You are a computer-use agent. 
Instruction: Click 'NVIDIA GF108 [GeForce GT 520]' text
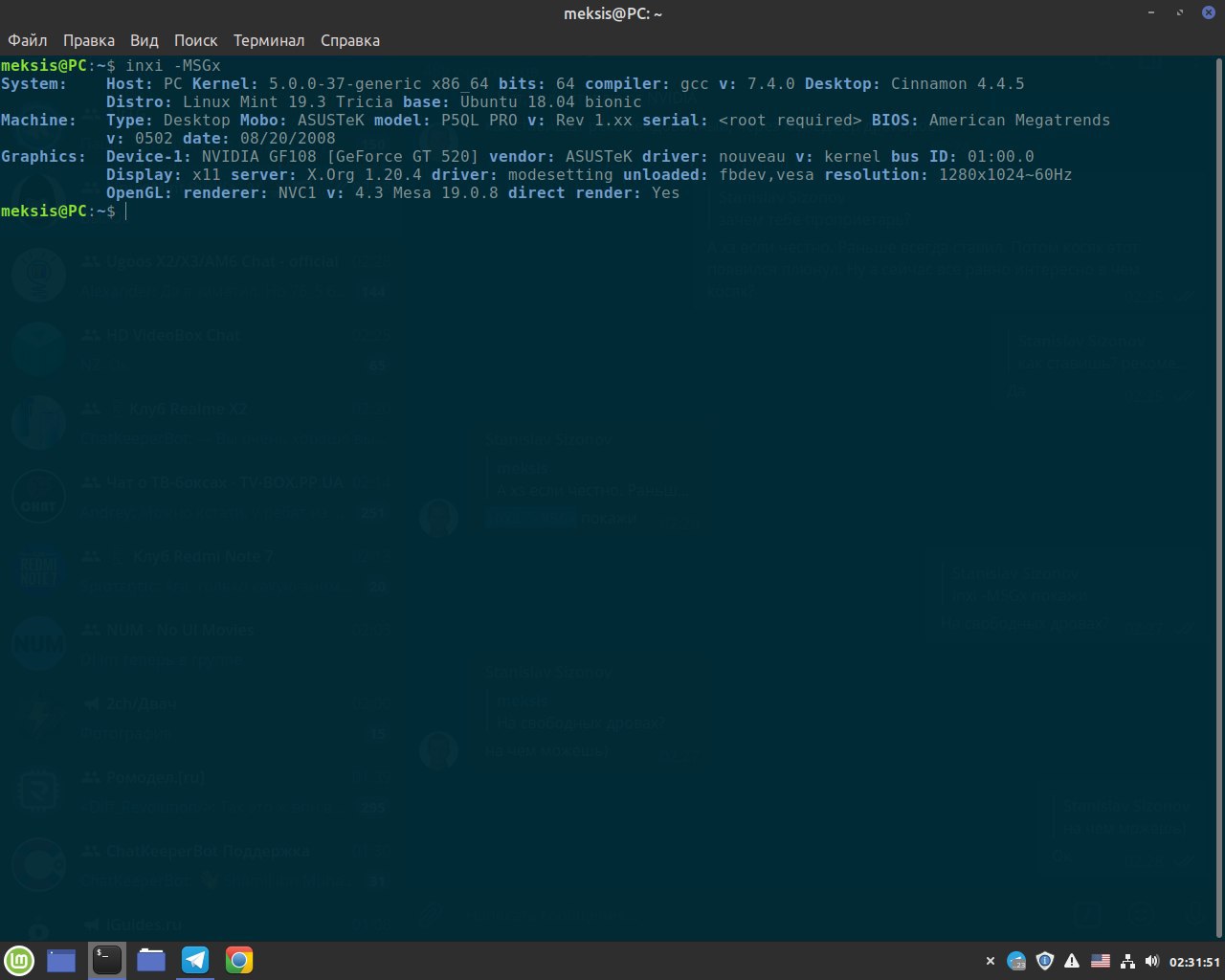341,156
